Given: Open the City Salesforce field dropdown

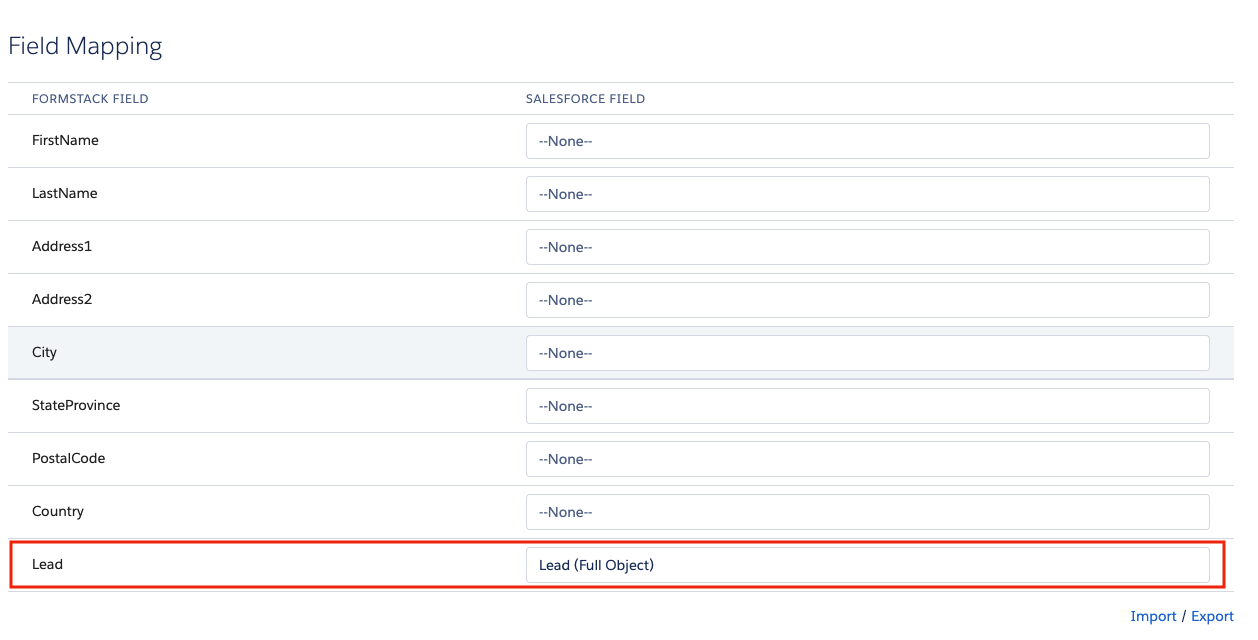Looking at the screenshot, I should pyautogui.click(x=867, y=353).
